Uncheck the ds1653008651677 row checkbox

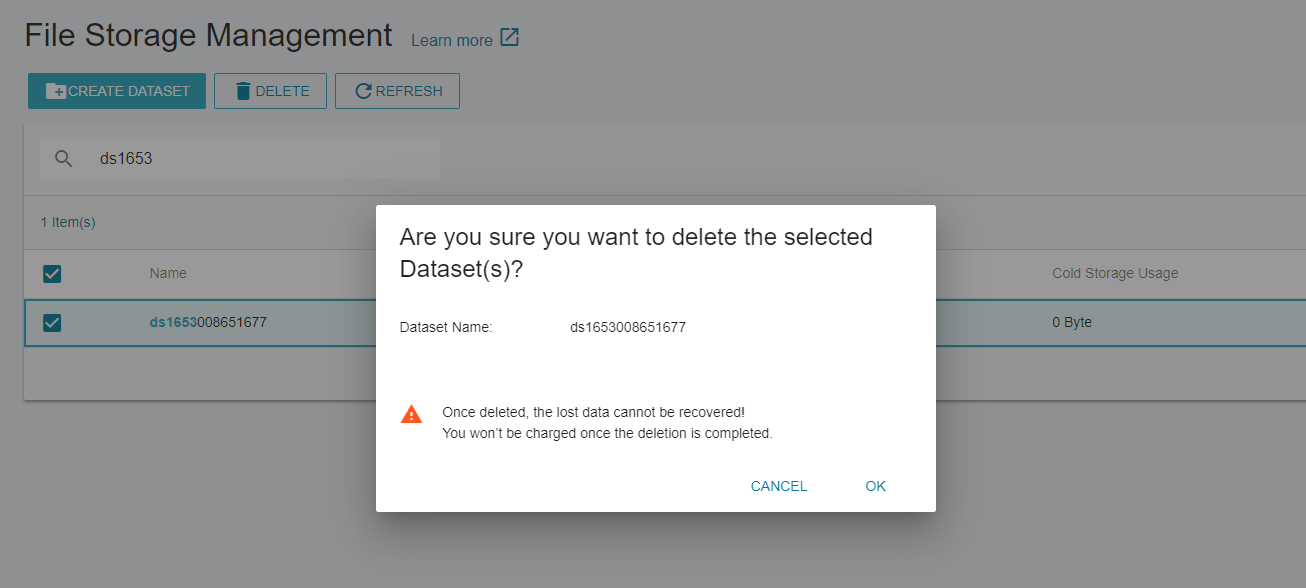tap(52, 323)
